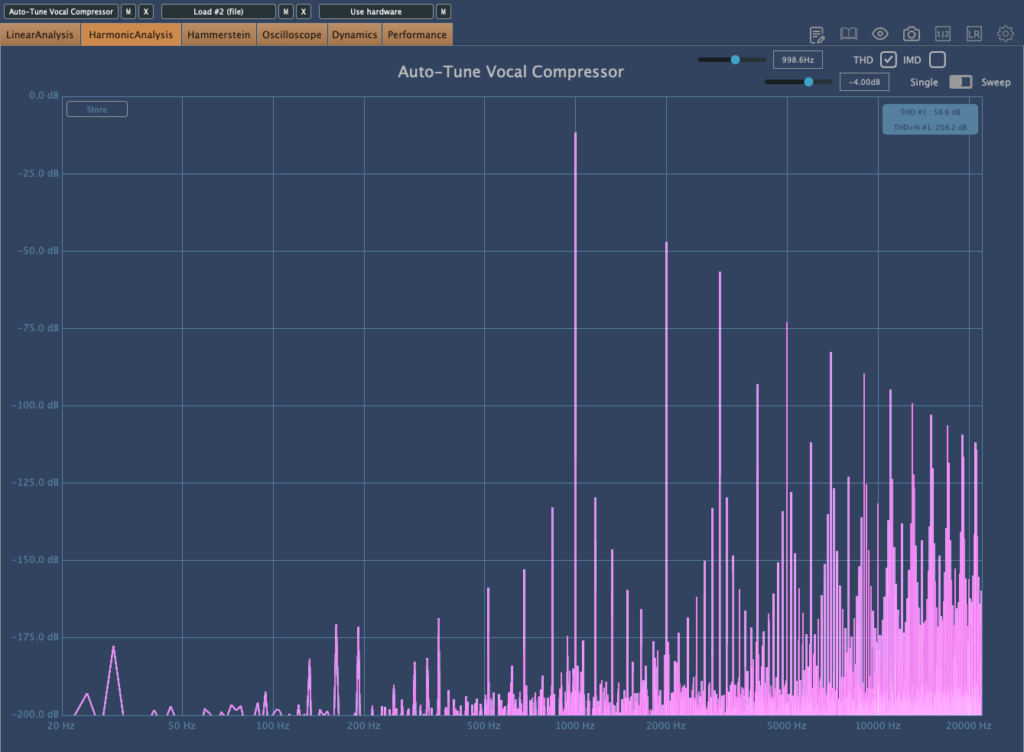Image resolution: width=1024 pixels, height=752 pixels.
Task: Click the THD readout box on the graph
Action: point(930,119)
